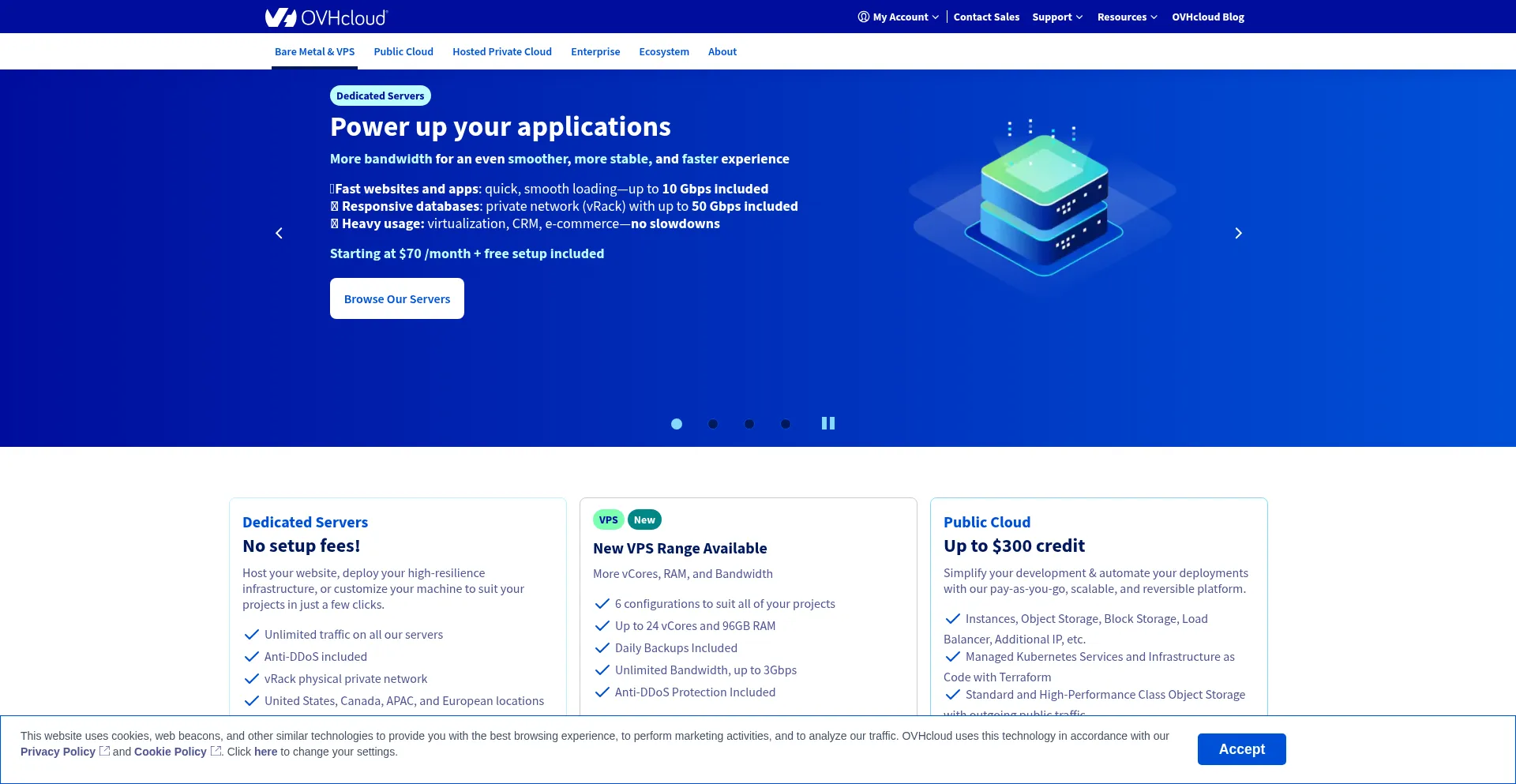Click checkmark beside 'vRack physical private network'
The height and width of the screenshot is (784, 1516).
click(252, 678)
